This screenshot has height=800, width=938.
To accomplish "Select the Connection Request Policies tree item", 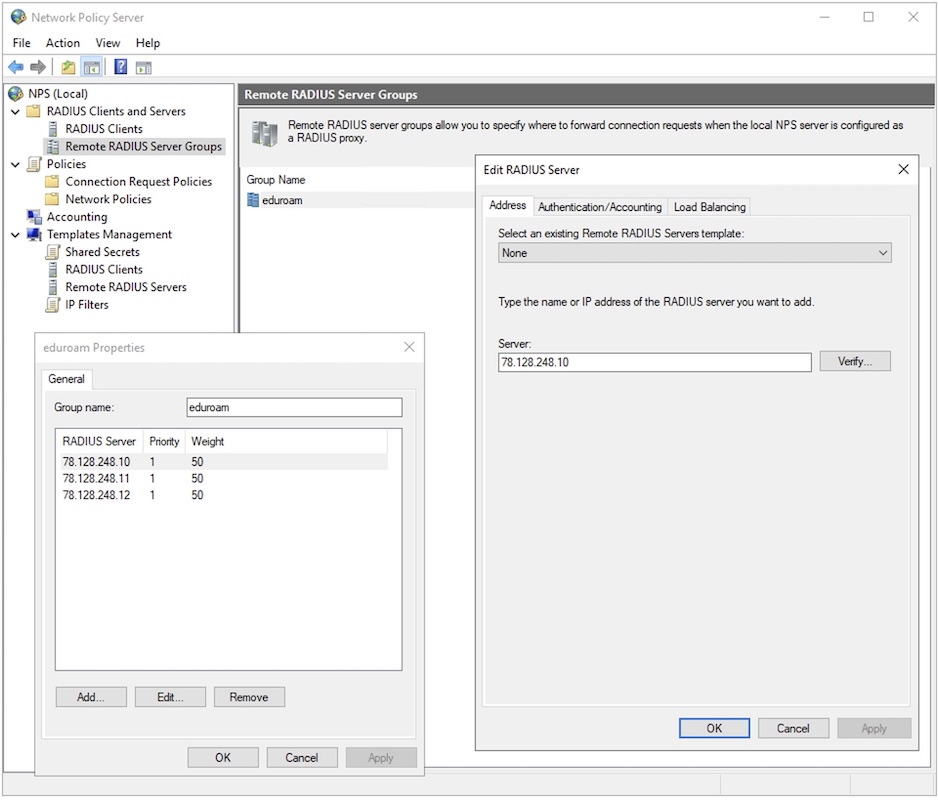I will (x=139, y=181).
